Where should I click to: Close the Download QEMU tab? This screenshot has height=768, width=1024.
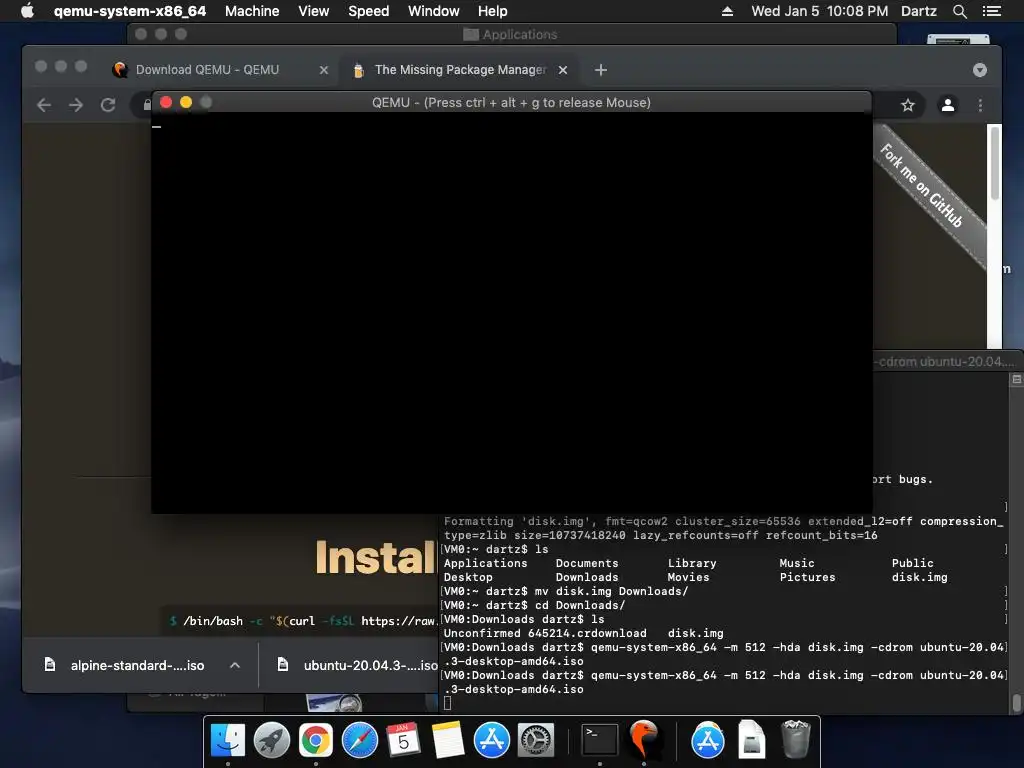click(x=323, y=70)
